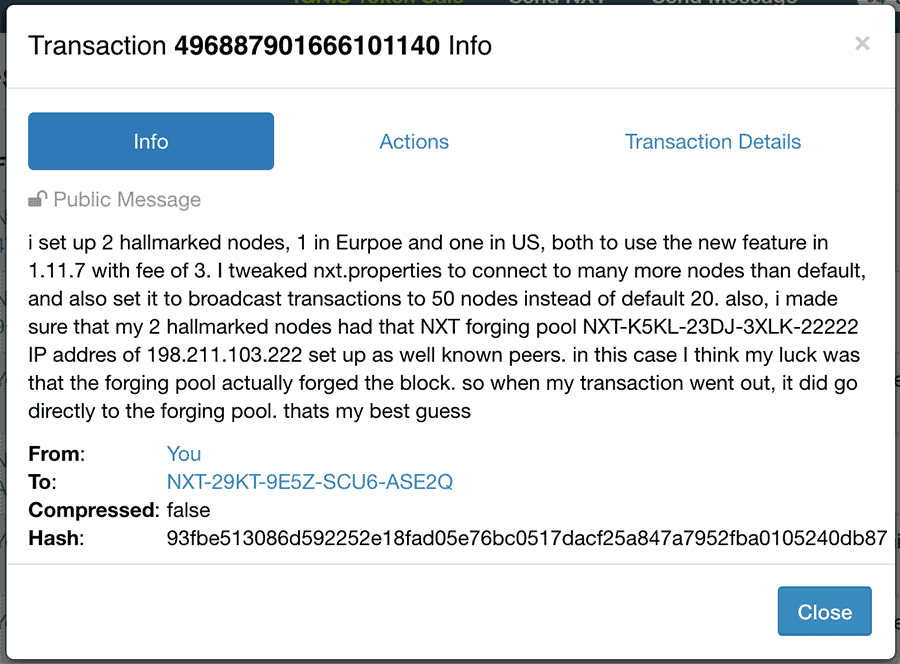This screenshot has width=900, height=664.
Task: Click the message's first line about hallmarked nodes
Action: [x=428, y=243]
